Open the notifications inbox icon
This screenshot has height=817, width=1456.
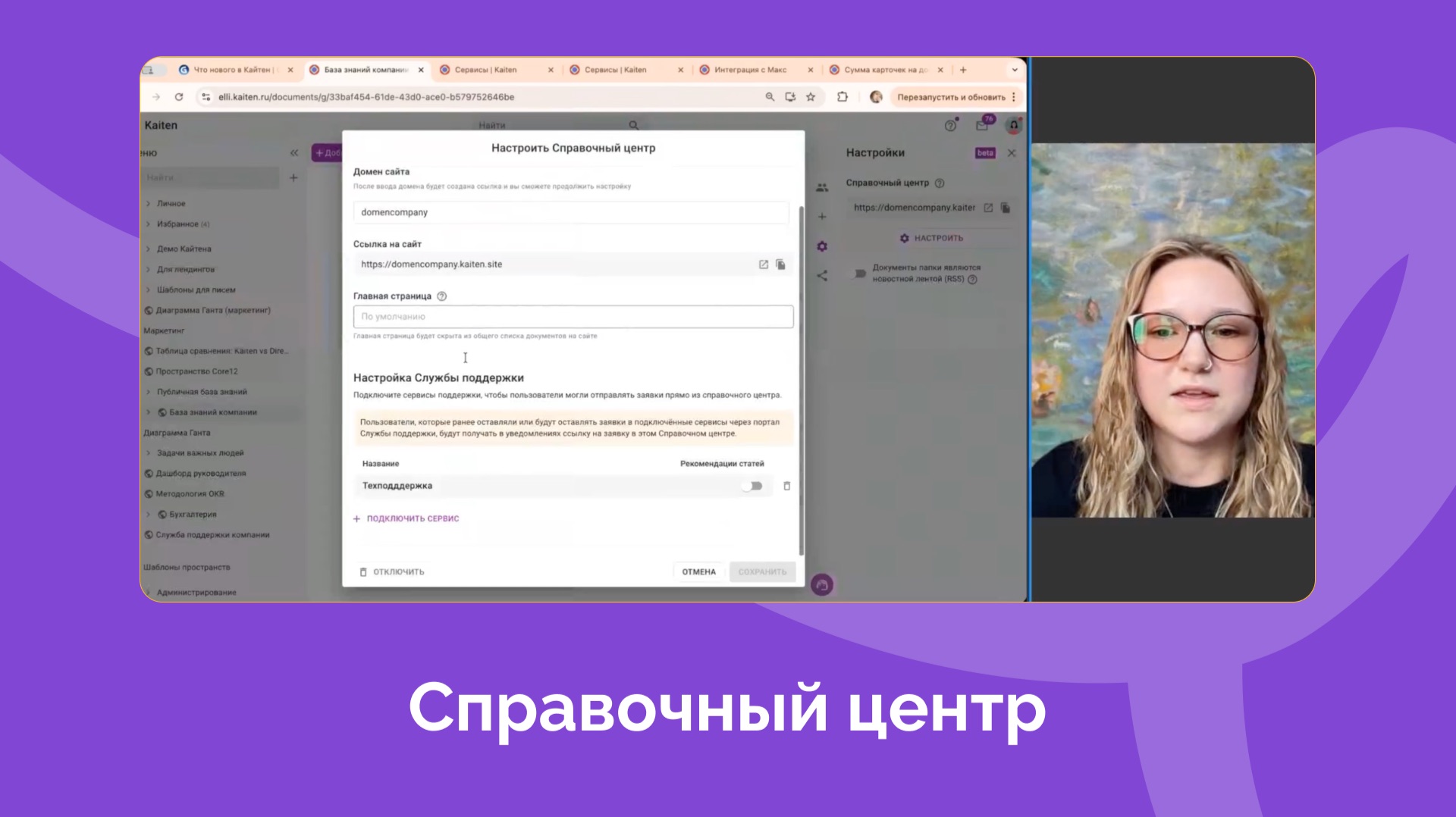(x=982, y=125)
